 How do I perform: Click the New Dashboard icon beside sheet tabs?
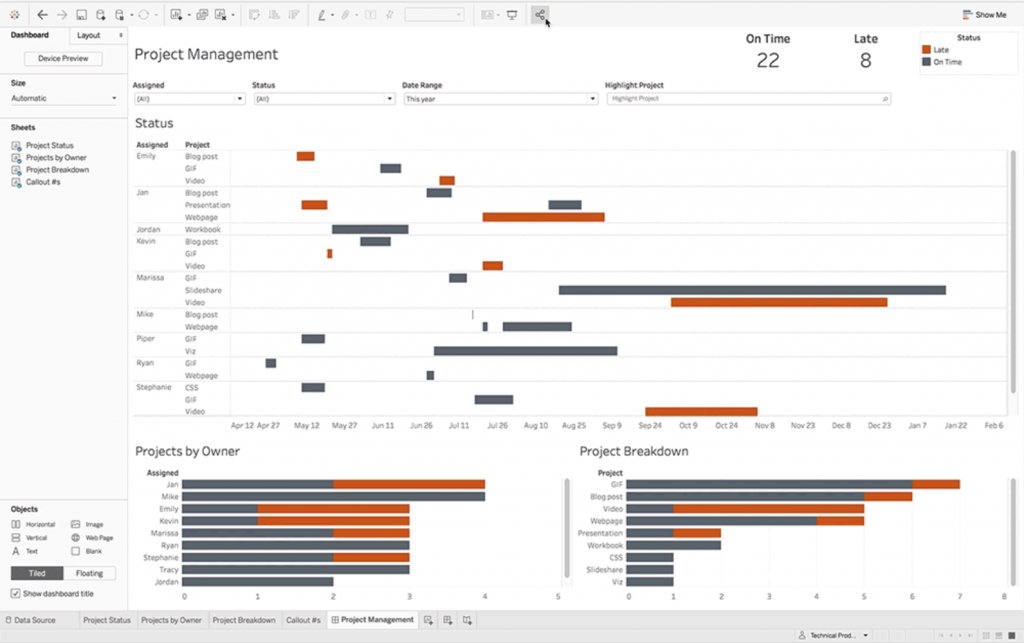(x=448, y=620)
